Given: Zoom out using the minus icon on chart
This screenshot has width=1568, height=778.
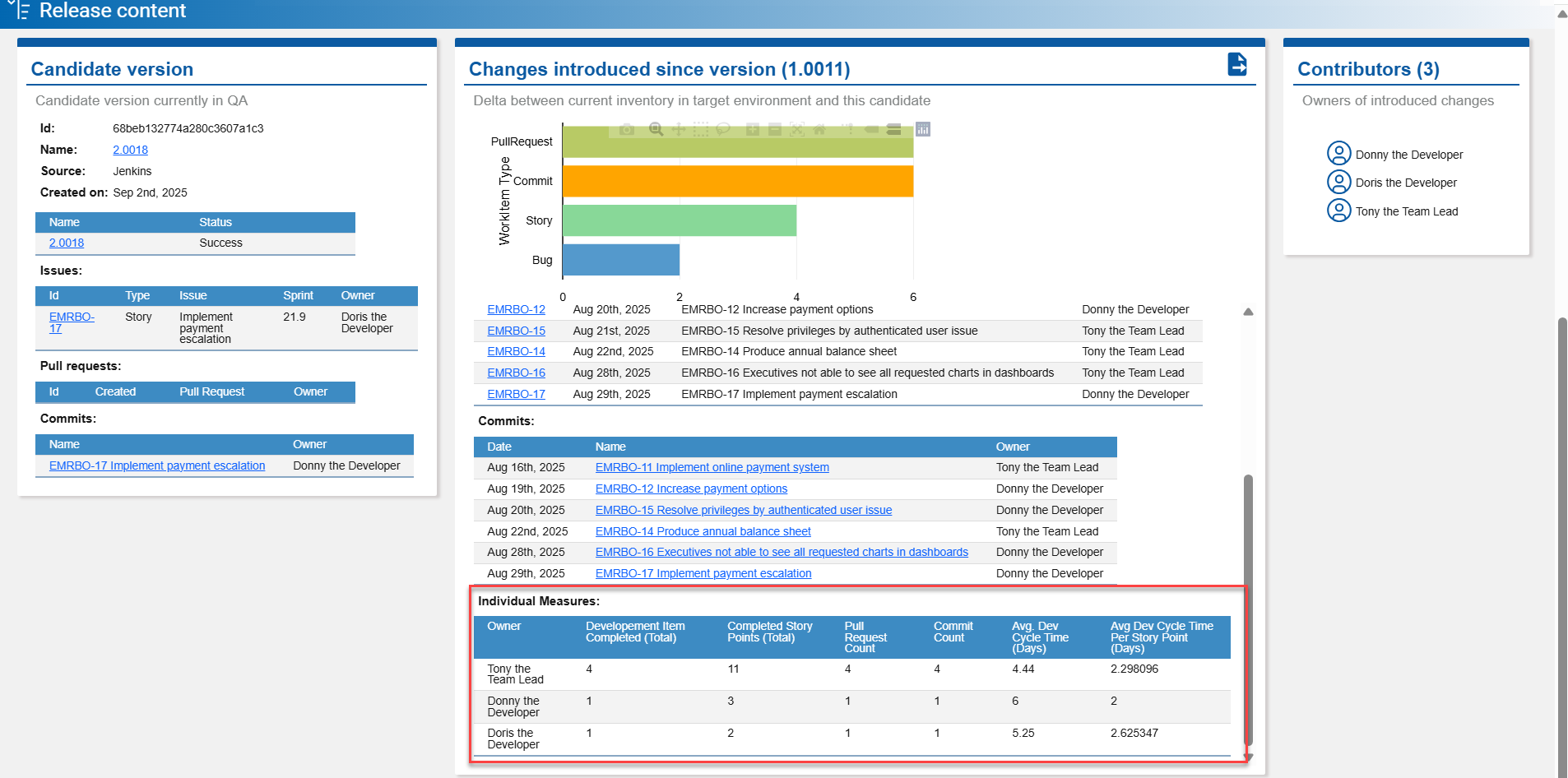Looking at the screenshot, I should (x=774, y=129).
